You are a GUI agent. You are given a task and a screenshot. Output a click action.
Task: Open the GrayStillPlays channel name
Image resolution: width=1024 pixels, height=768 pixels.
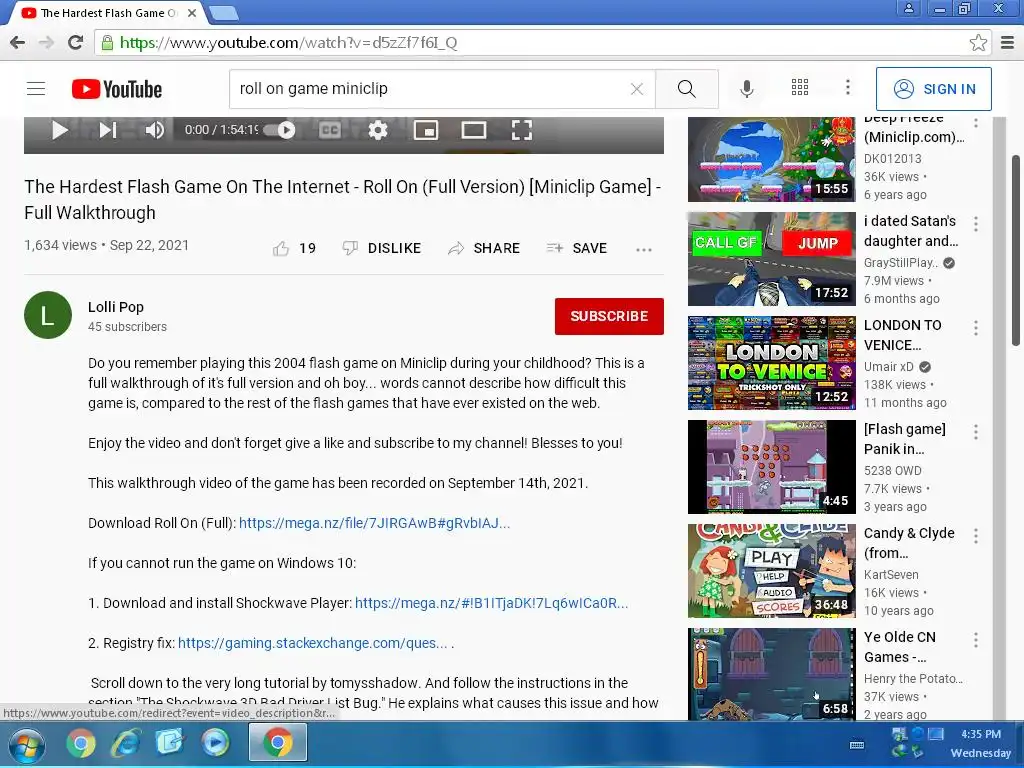tap(901, 263)
